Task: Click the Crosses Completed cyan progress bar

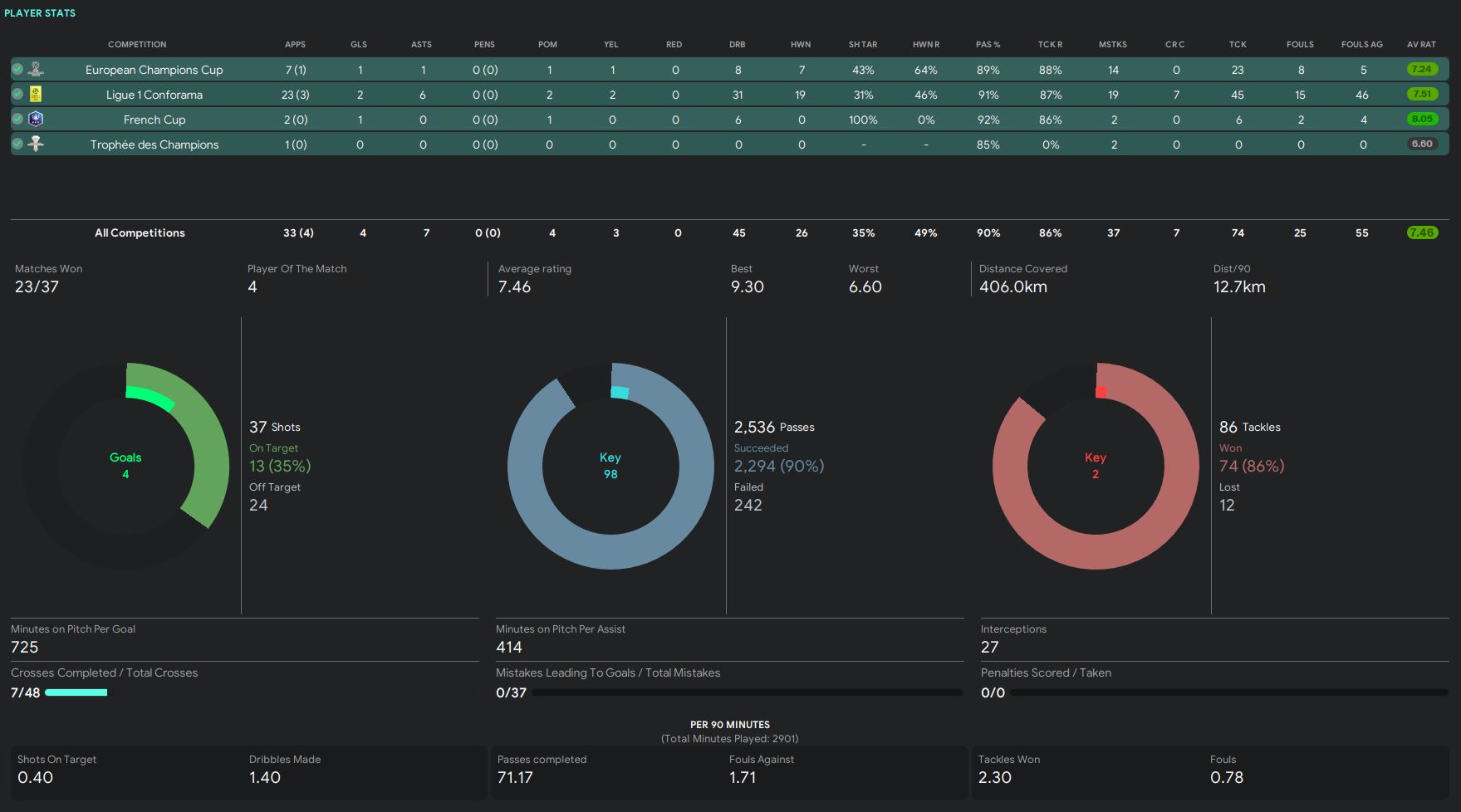Action: click(x=76, y=692)
